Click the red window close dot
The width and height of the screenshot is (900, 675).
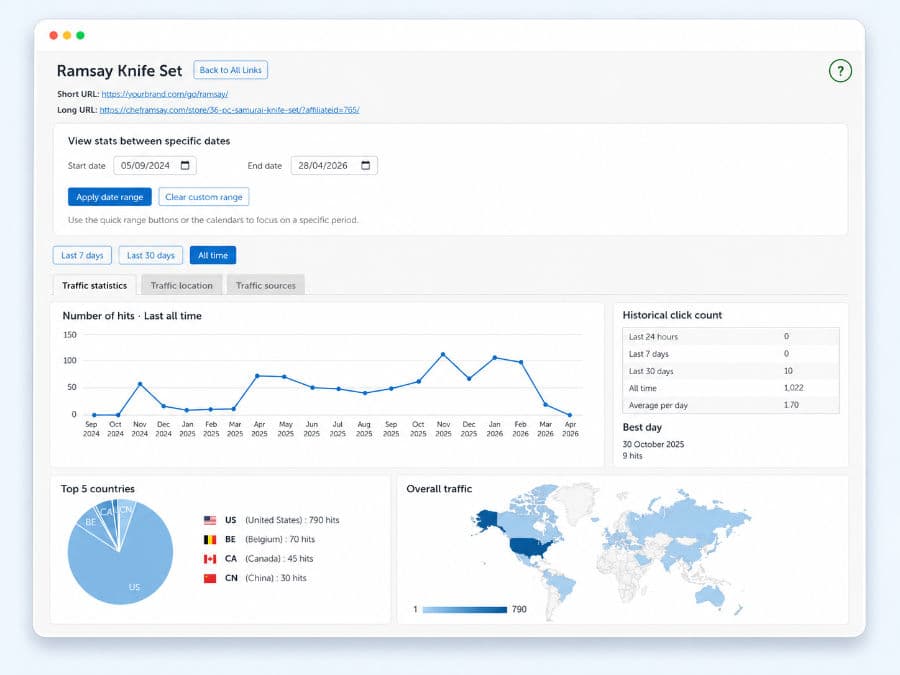(x=53, y=35)
